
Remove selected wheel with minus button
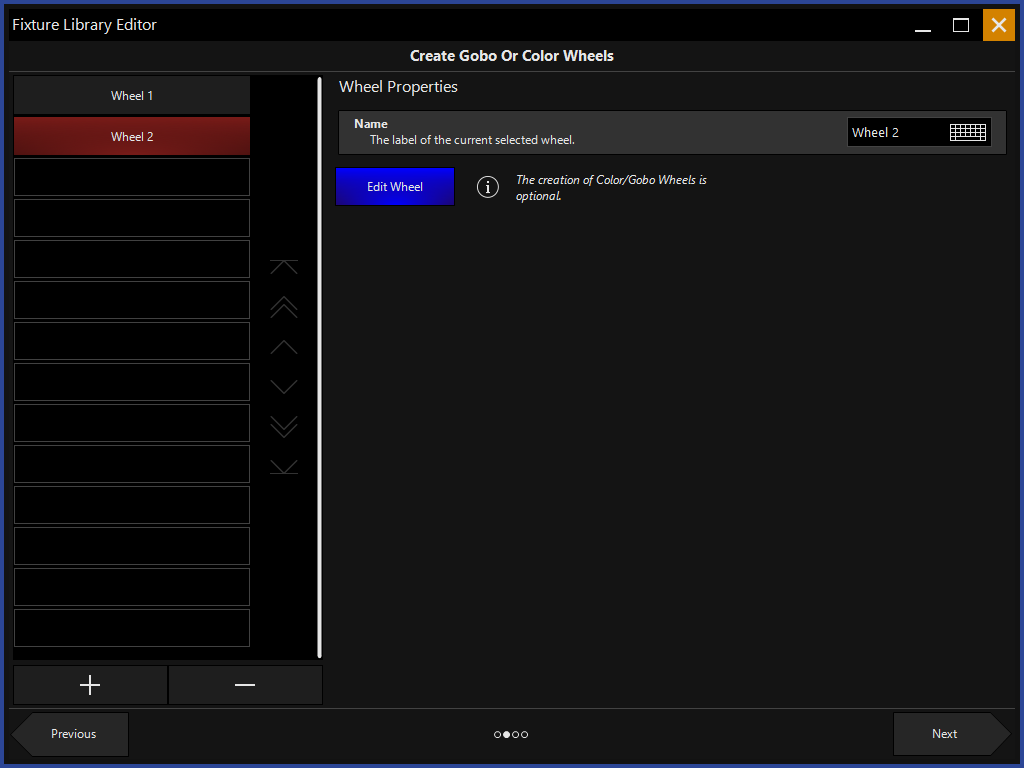pos(245,685)
